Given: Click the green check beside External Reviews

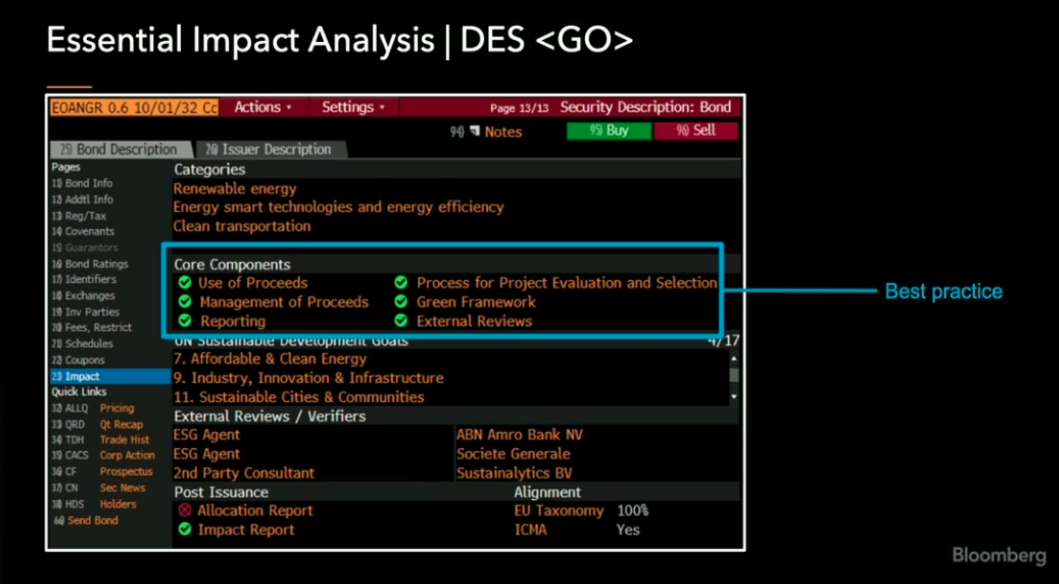Looking at the screenshot, I should 401,321.
